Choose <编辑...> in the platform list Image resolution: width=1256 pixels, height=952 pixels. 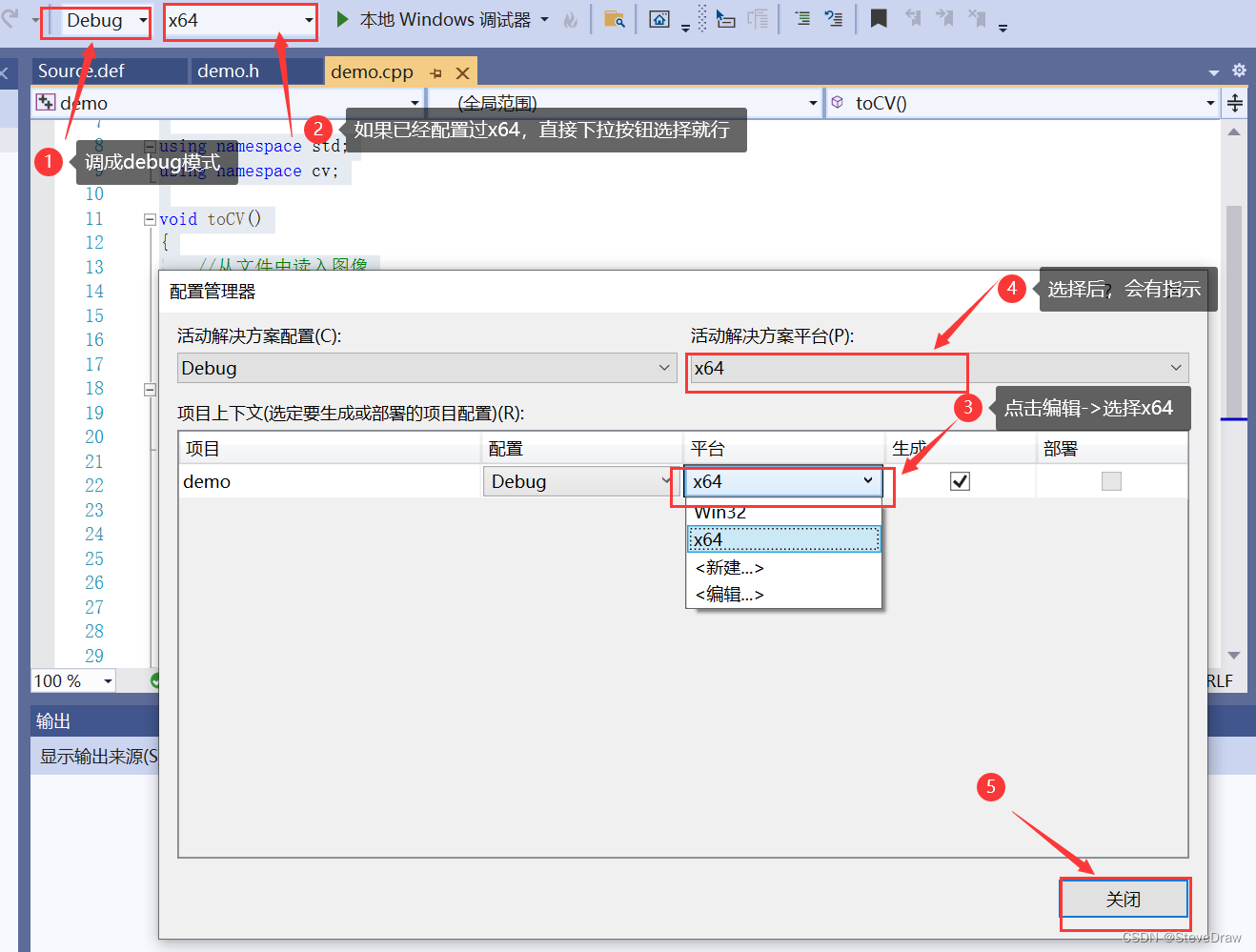click(783, 594)
